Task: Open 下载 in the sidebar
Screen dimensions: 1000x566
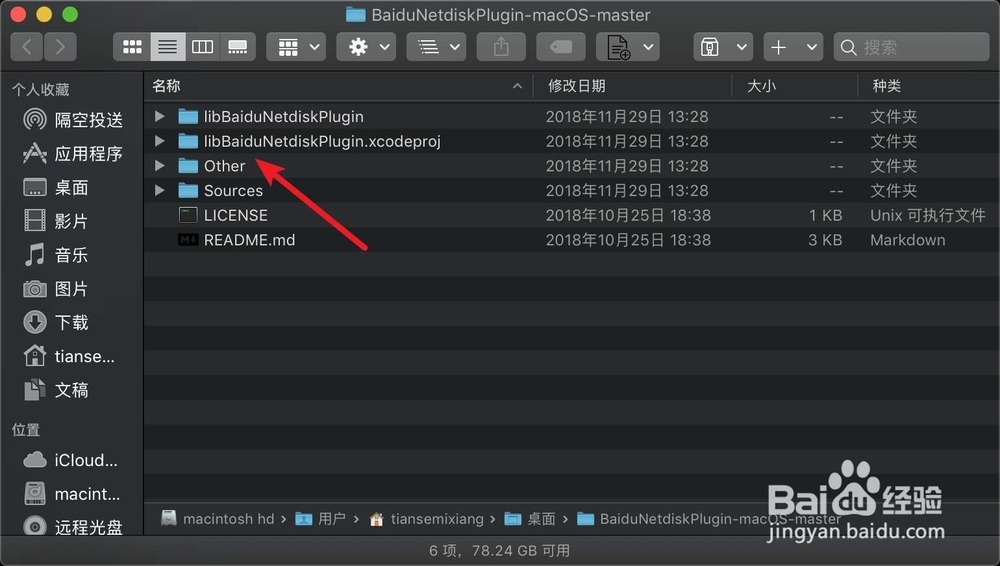Action: point(55,322)
